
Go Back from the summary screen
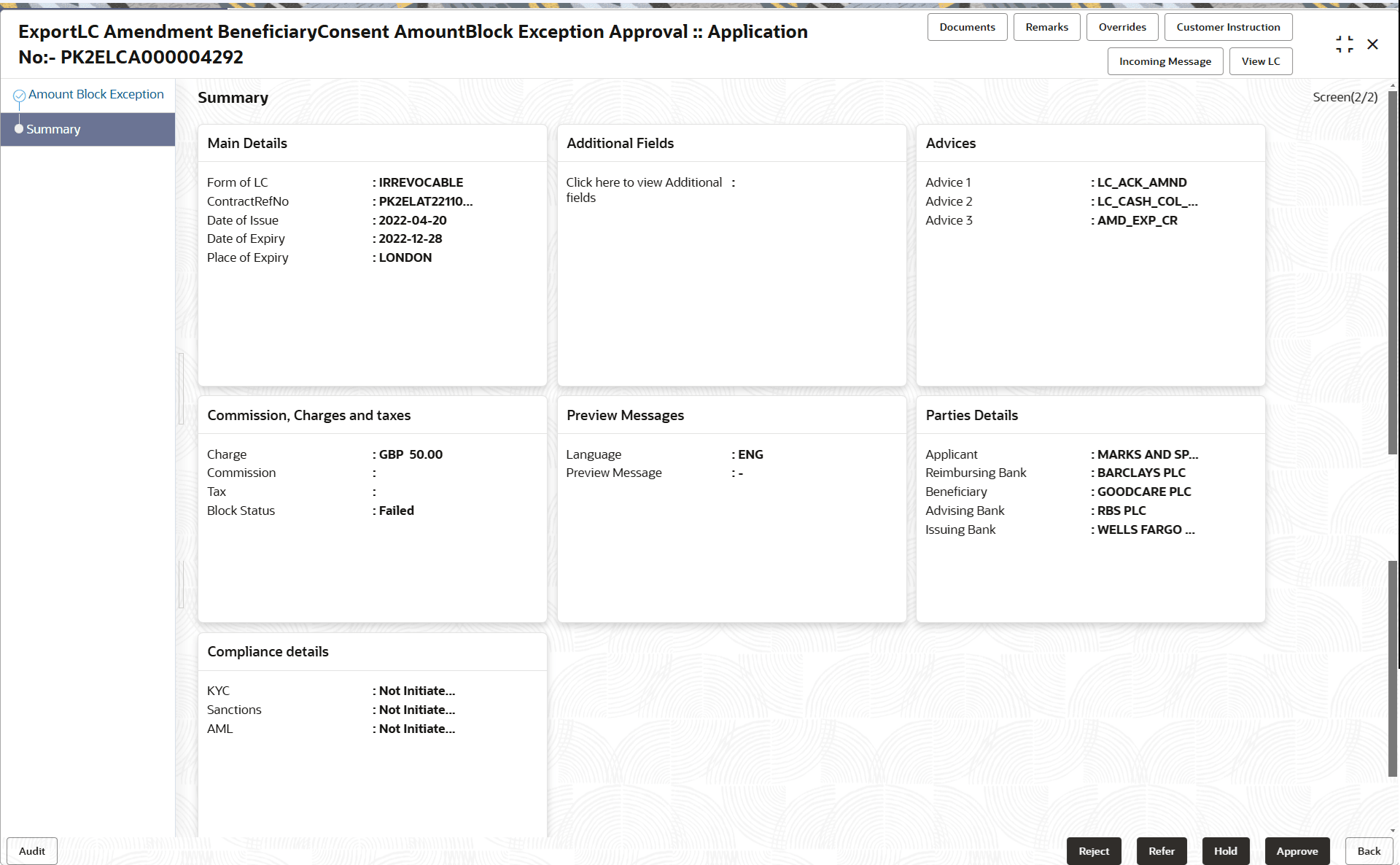pos(1369,850)
